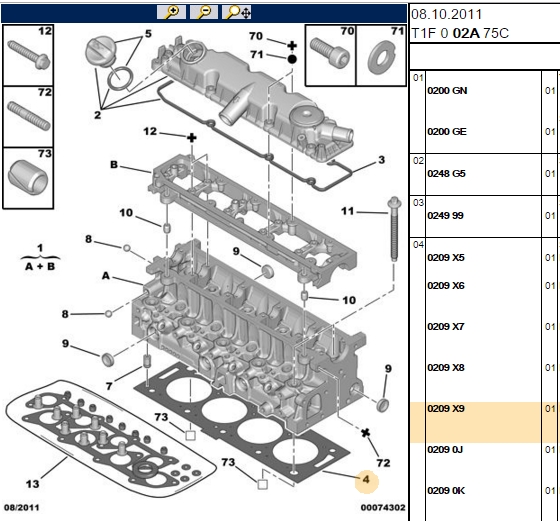Select the zoom and pan magnifier tool
This screenshot has height=521, width=560.
[236, 12]
